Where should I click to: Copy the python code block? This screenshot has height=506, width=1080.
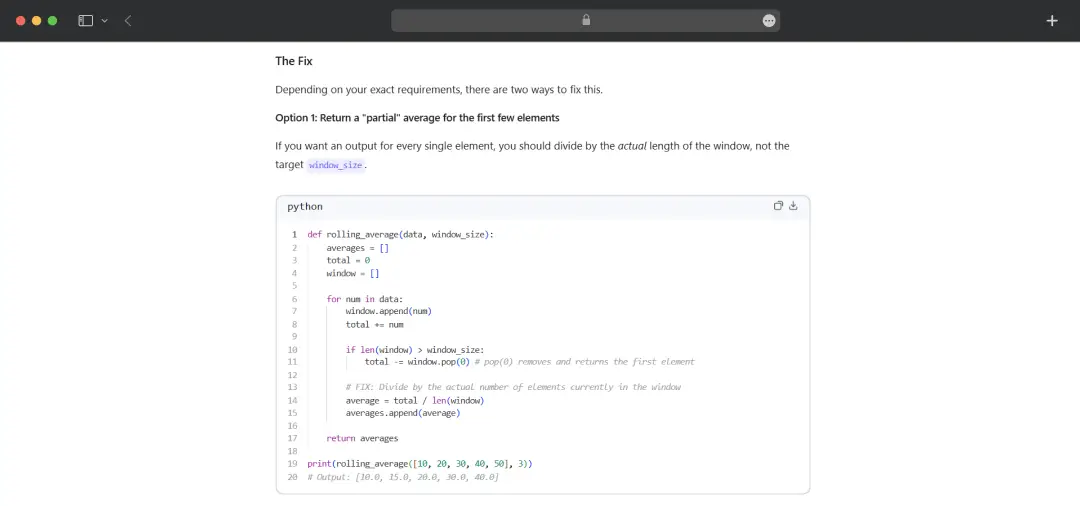pos(778,206)
